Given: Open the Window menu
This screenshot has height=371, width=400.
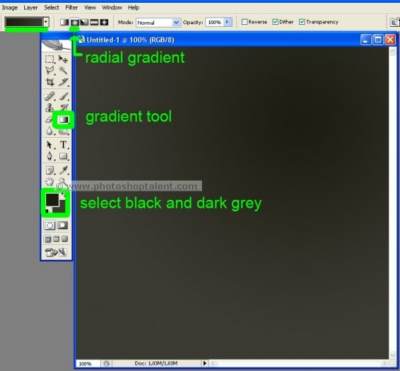Looking at the screenshot, I should 112,7.
